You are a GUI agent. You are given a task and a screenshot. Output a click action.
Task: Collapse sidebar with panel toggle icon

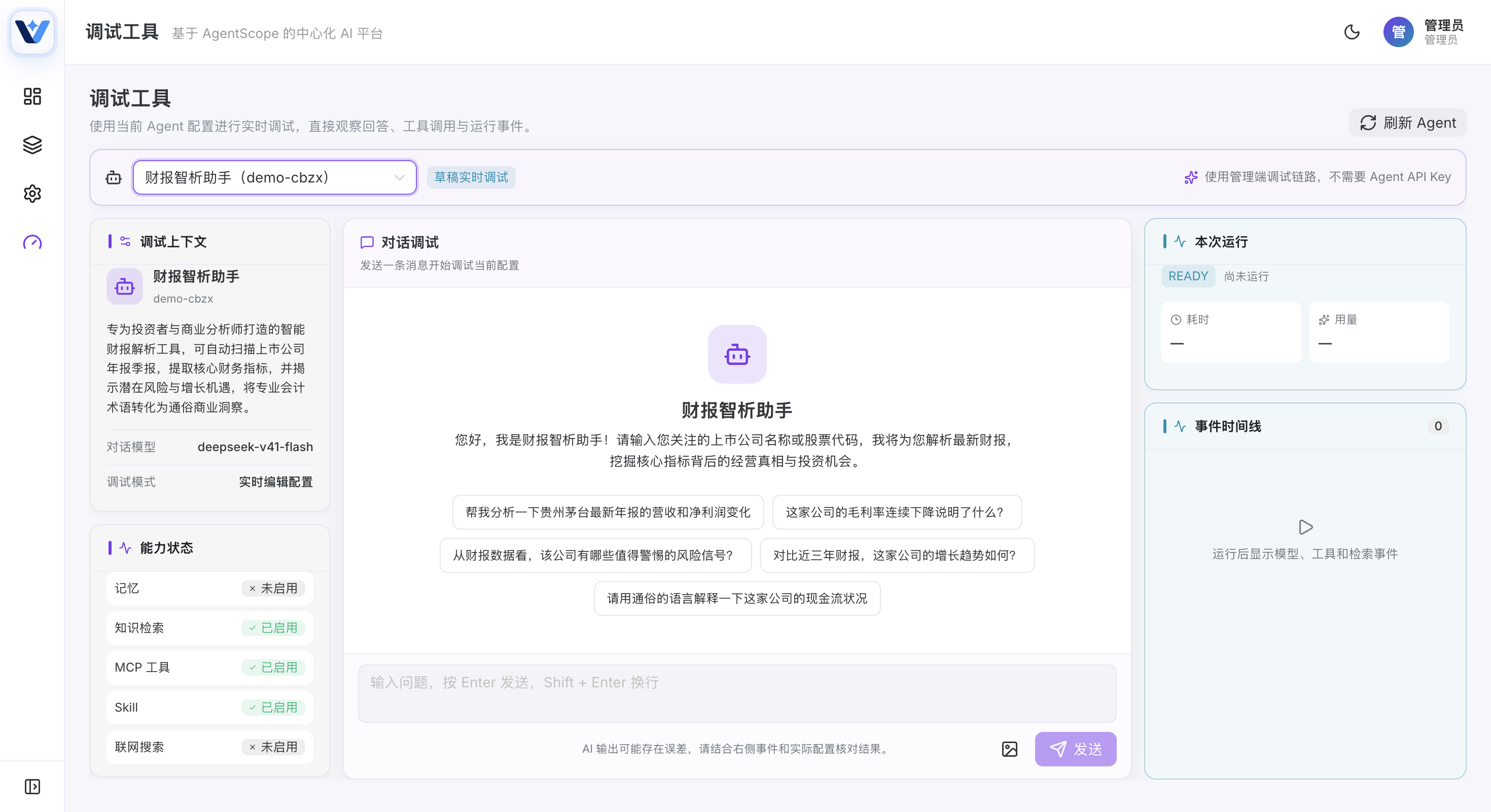pyautogui.click(x=32, y=787)
